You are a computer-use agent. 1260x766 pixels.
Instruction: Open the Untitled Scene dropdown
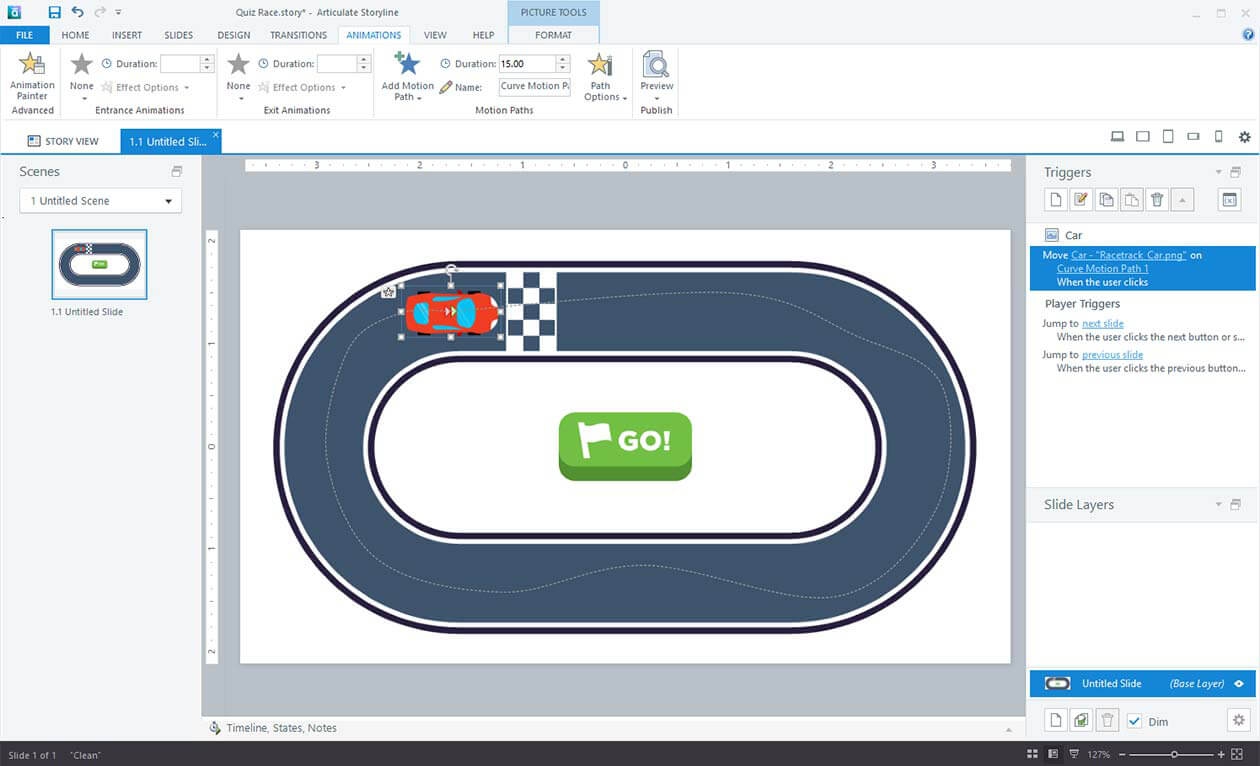coord(101,201)
